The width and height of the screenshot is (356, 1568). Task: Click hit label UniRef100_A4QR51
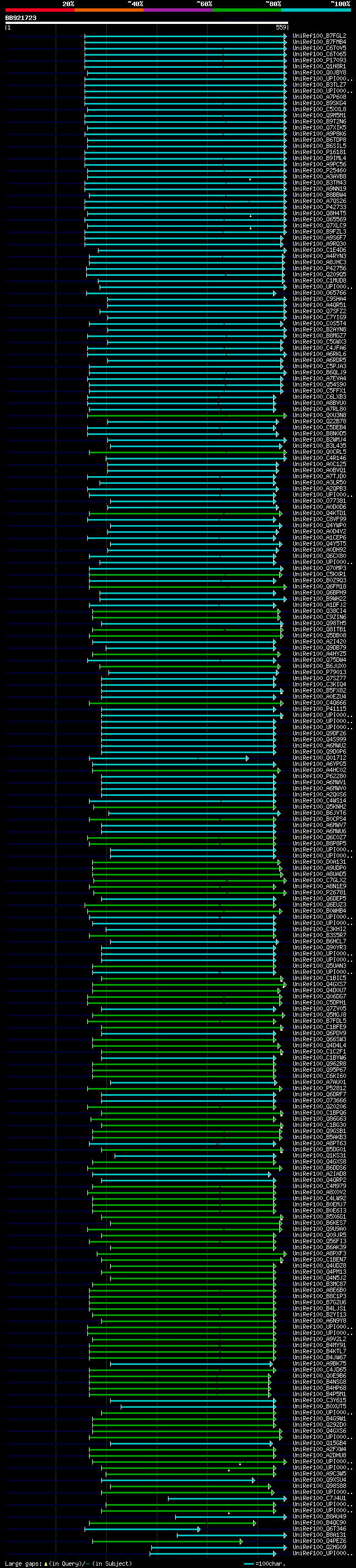[319, 305]
